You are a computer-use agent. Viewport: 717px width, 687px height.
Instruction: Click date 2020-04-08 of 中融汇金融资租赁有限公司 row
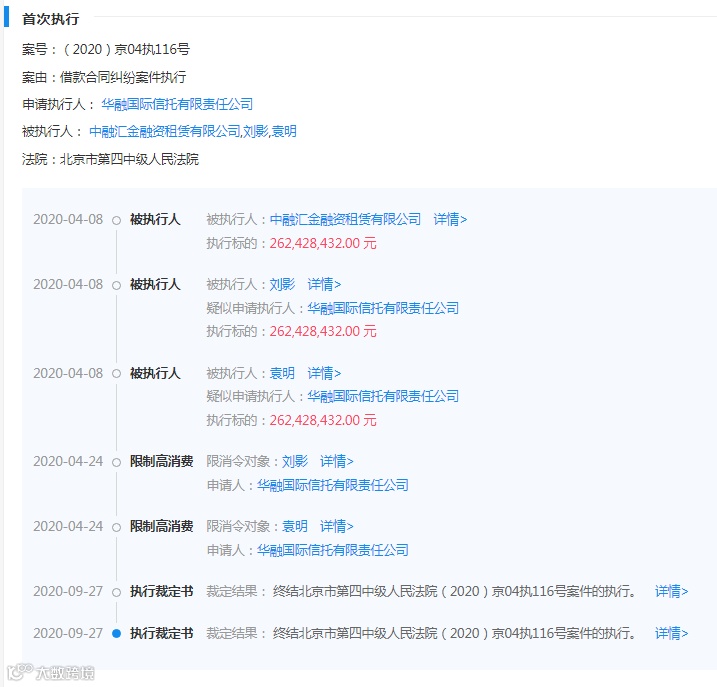coord(68,220)
